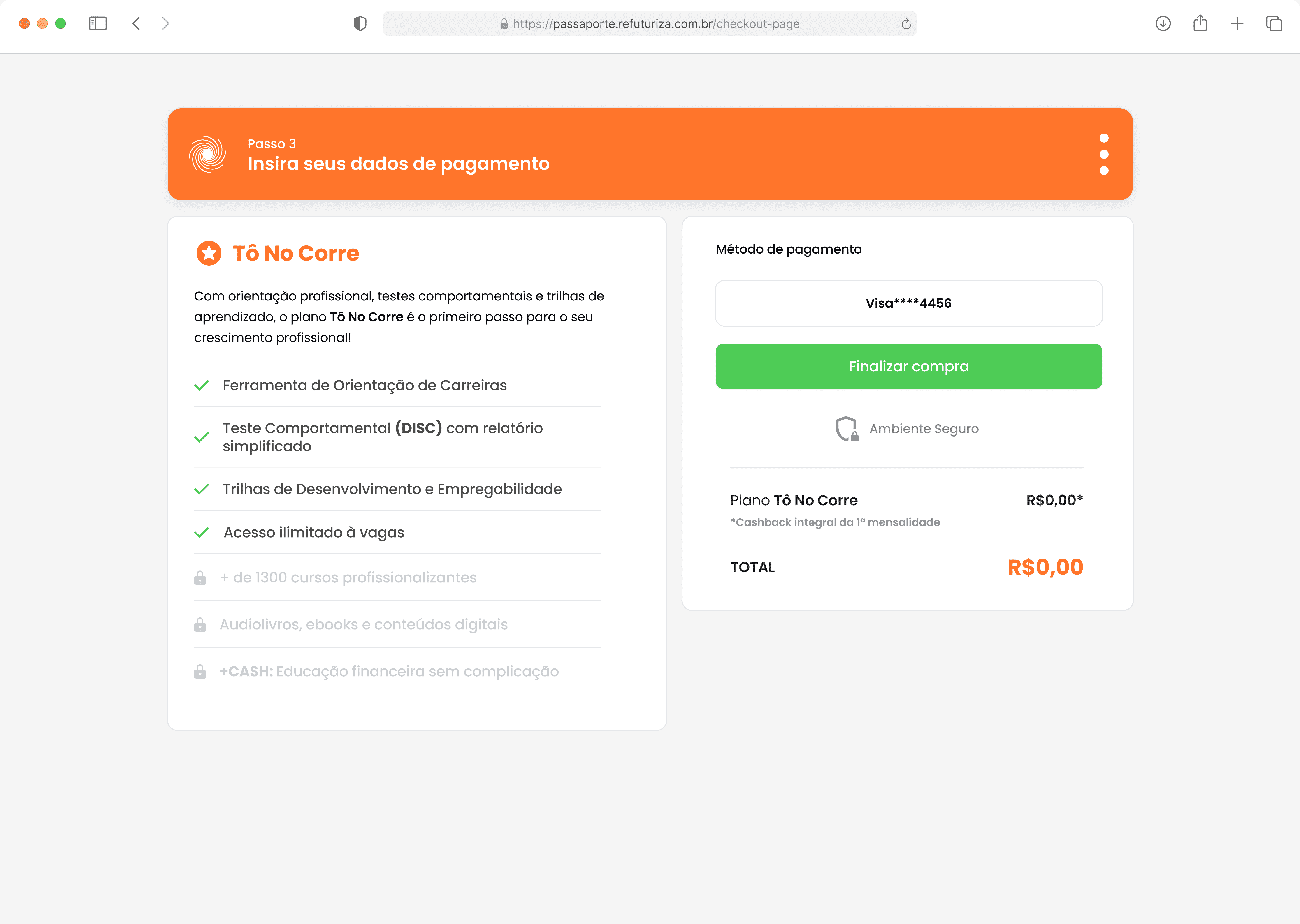Click the checkmark beside Trilhas de Desenvolvimento
The width and height of the screenshot is (1300, 924).
tap(202, 489)
